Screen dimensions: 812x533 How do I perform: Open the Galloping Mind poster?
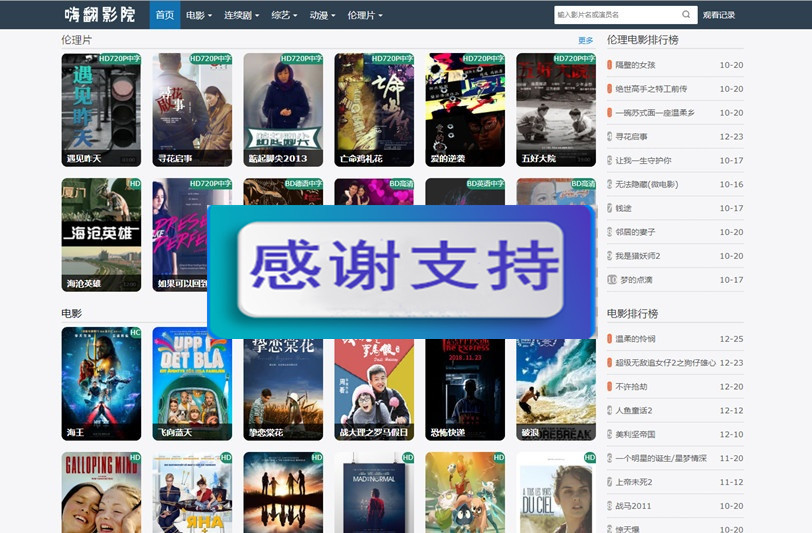click(x=101, y=493)
